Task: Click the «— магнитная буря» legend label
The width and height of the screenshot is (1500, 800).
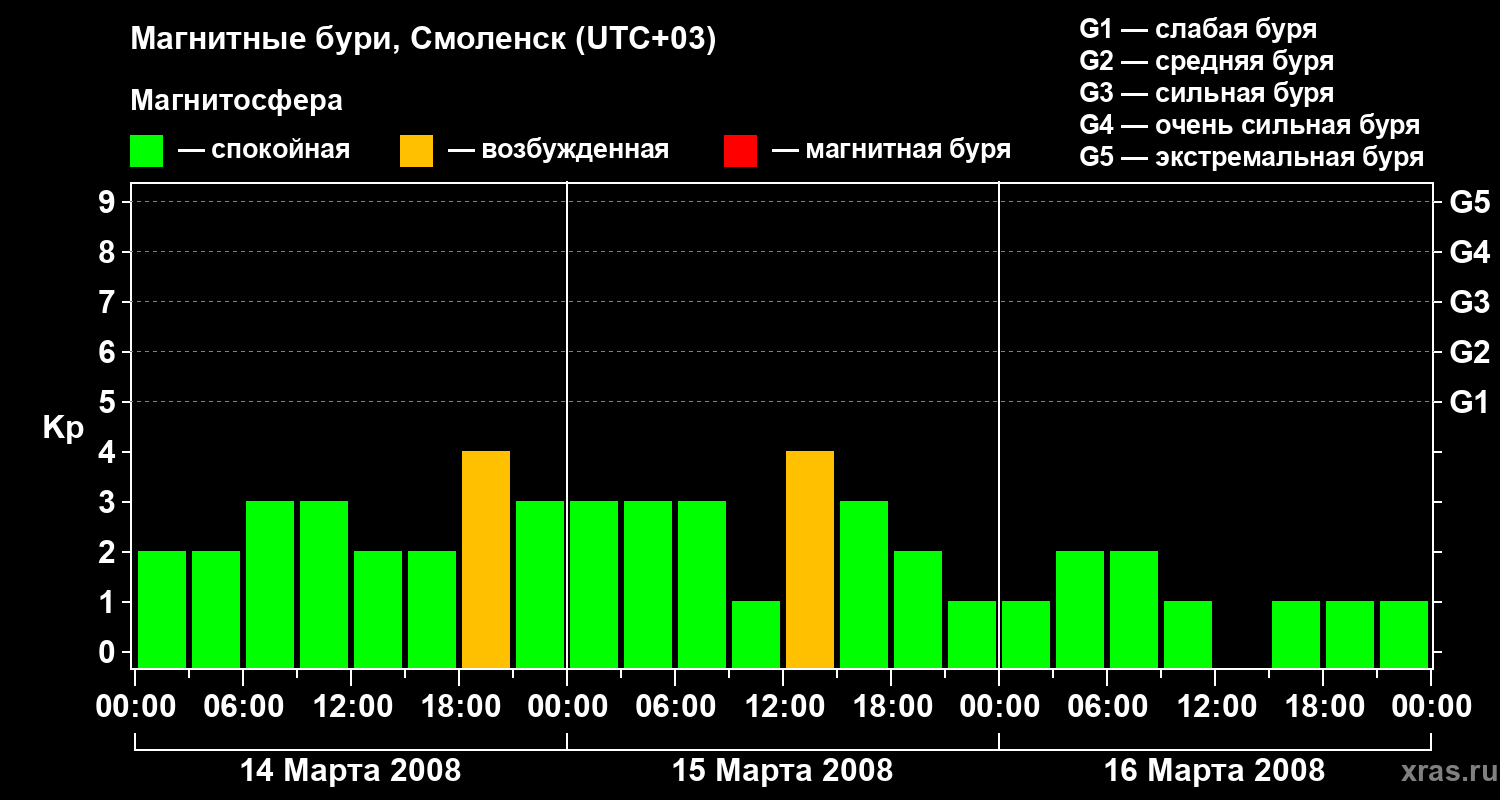Action: [891, 150]
